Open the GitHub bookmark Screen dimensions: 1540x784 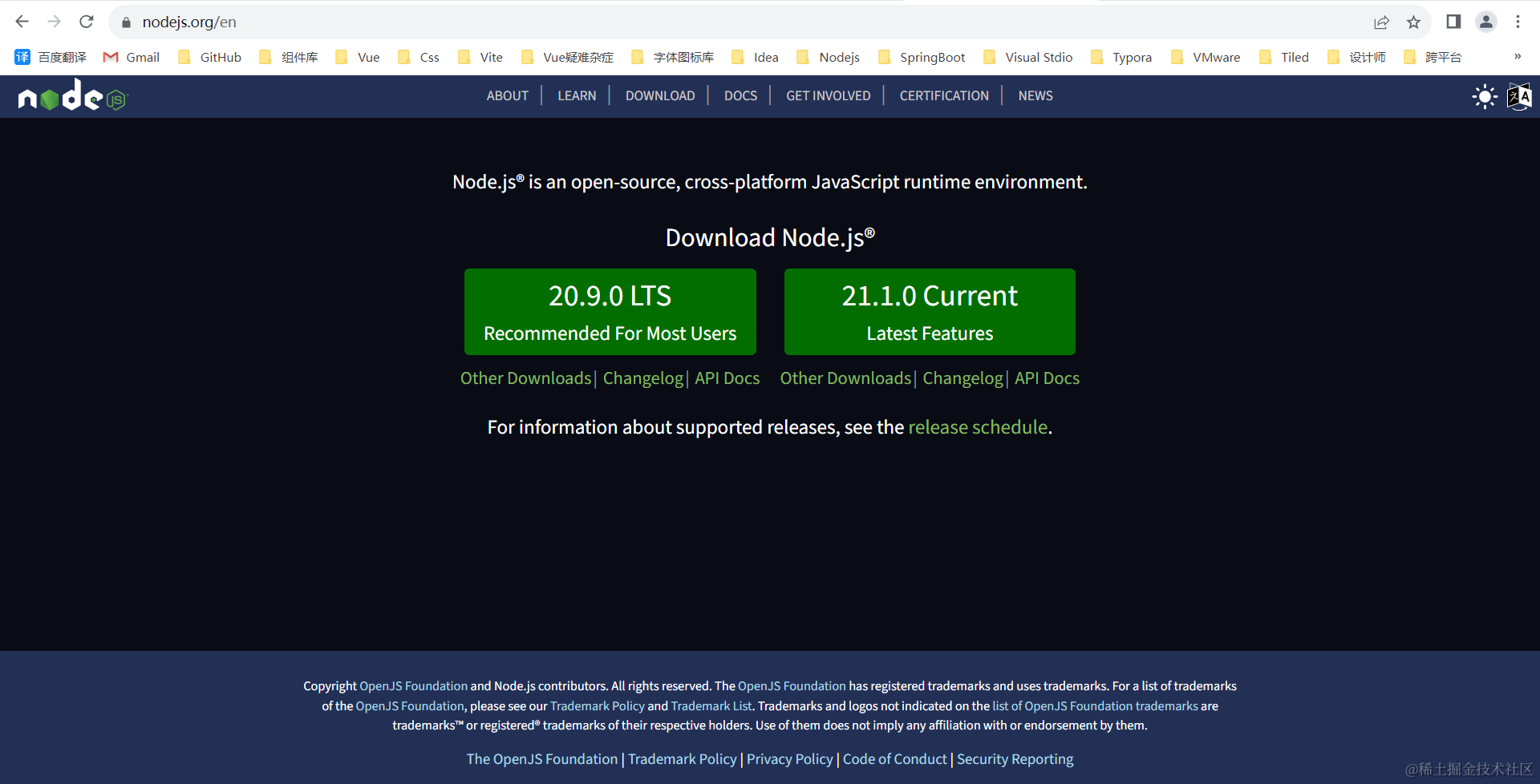click(x=209, y=57)
